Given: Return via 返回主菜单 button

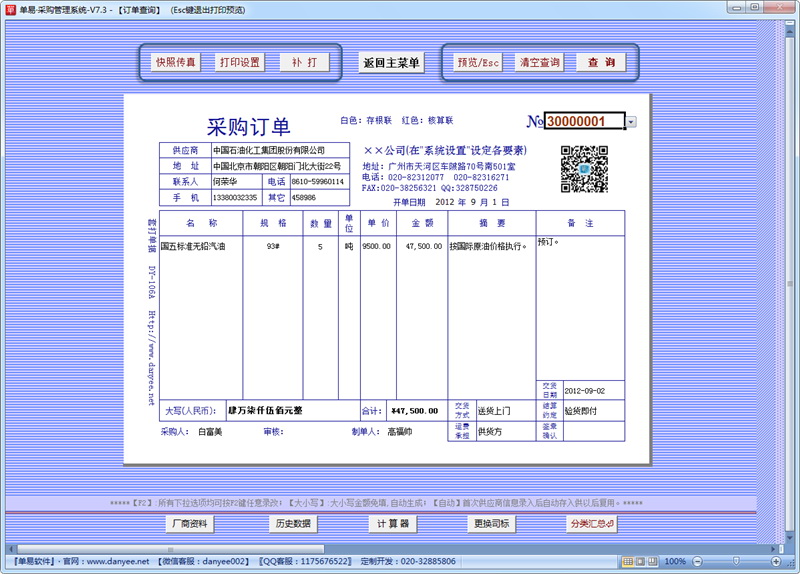Looking at the screenshot, I should pyautogui.click(x=391, y=63).
